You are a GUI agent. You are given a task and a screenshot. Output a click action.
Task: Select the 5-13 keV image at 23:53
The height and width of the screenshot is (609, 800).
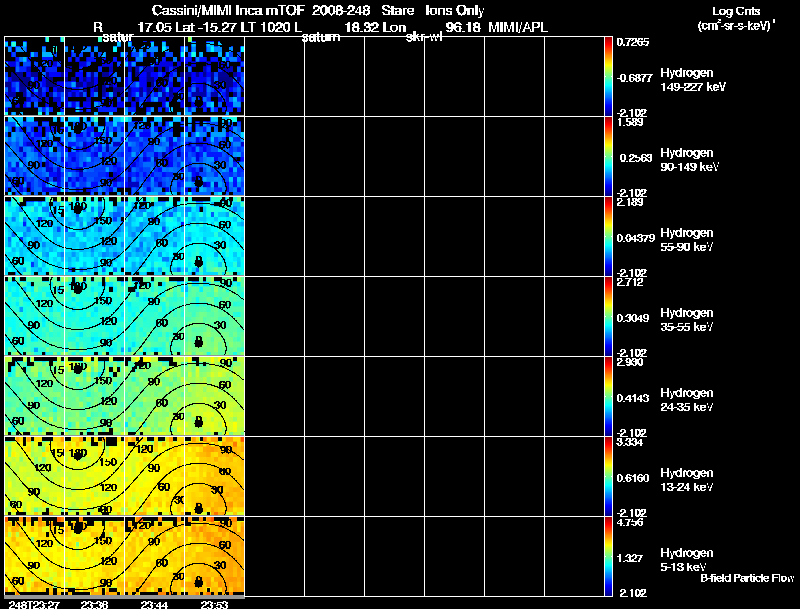point(215,556)
